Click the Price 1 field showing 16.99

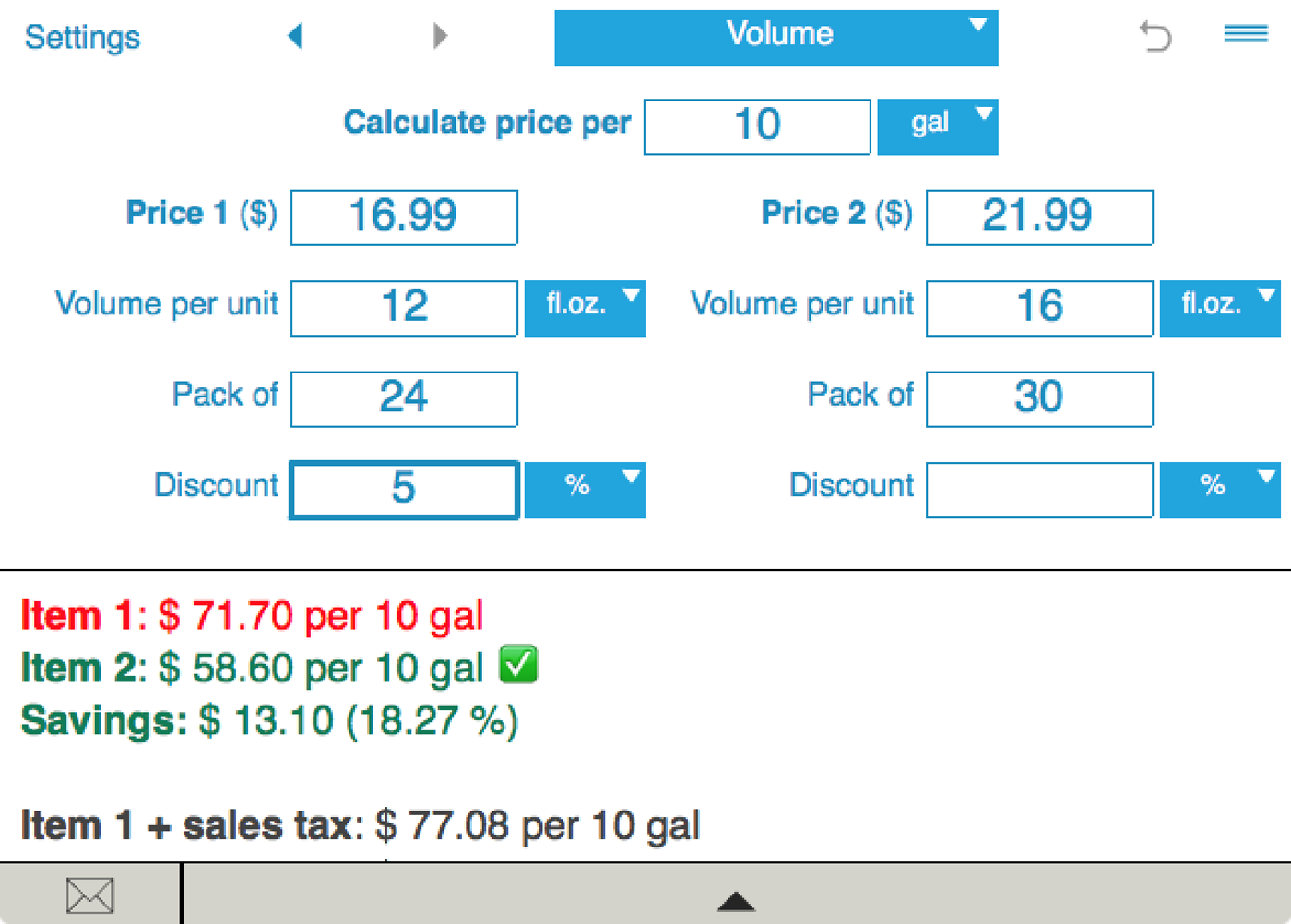404,218
